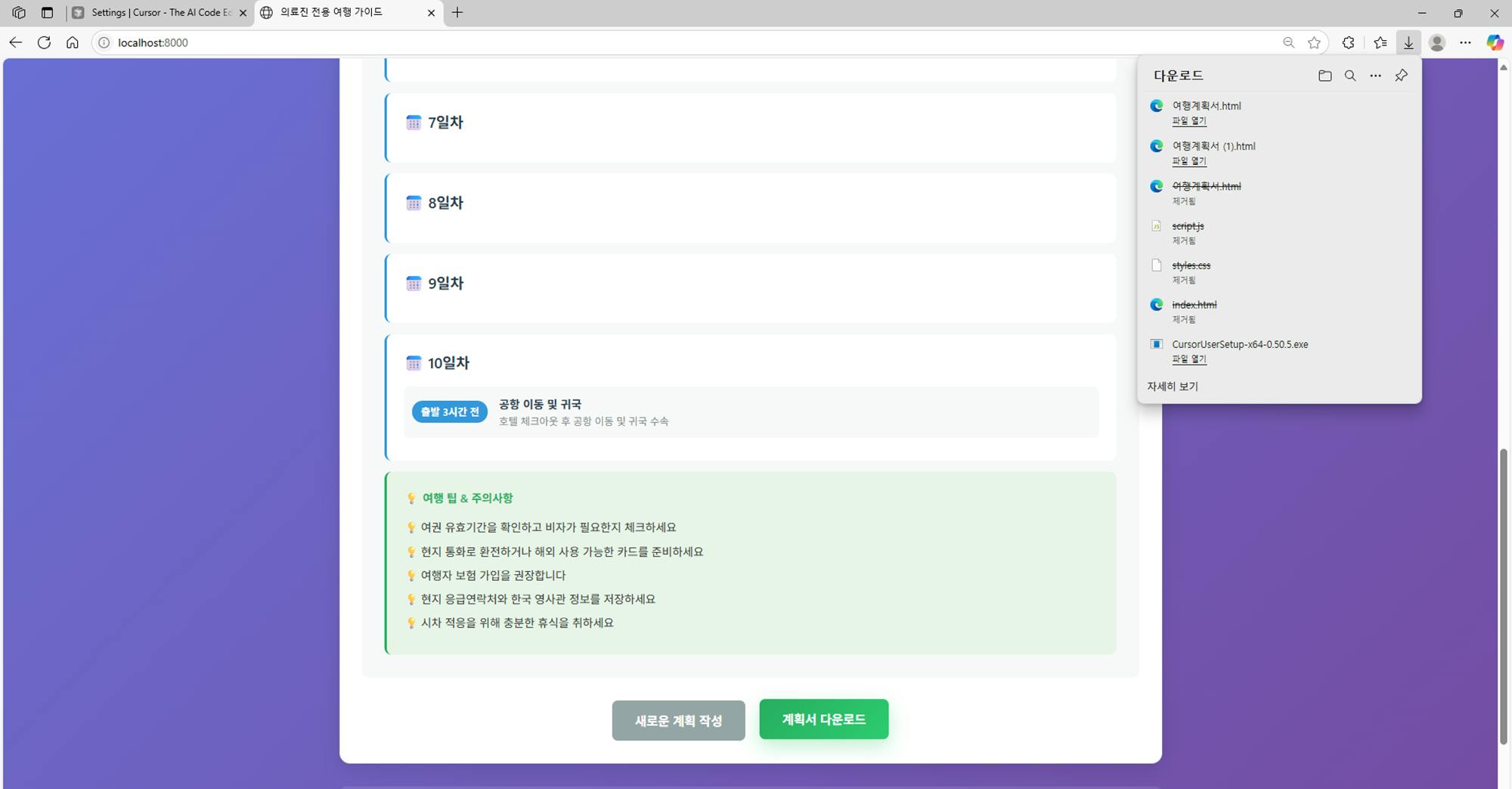Click the 출발 3시간 전 badge
The width and height of the screenshot is (1512, 789).
pyautogui.click(x=449, y=412)
